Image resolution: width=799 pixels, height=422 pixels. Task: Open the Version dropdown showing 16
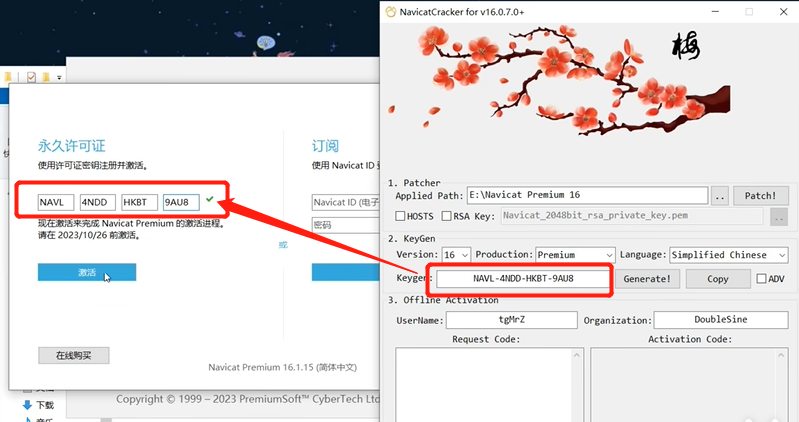click(456, 255)
